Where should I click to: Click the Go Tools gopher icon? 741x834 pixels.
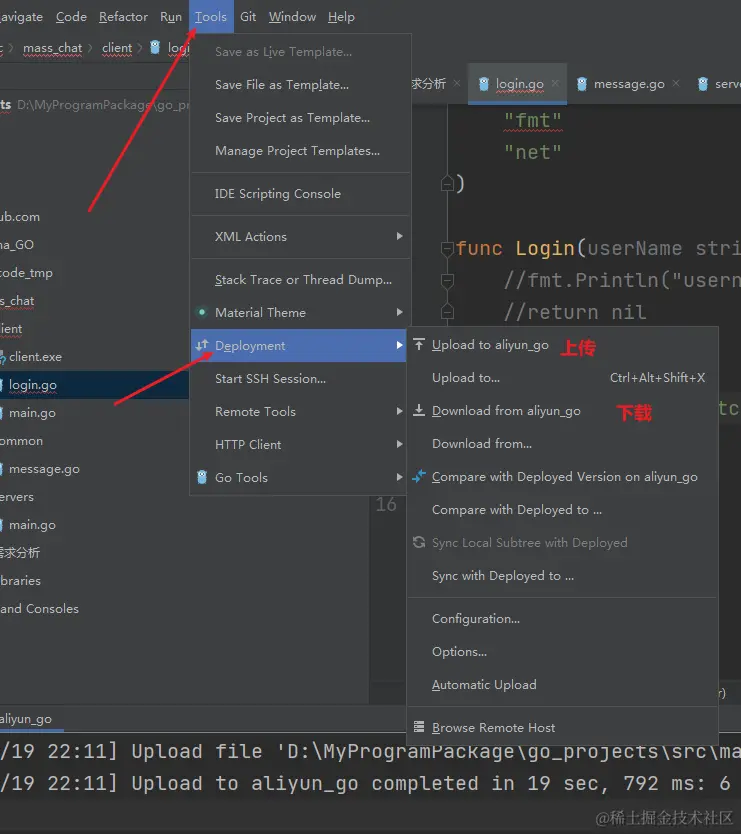coord(202,477)
